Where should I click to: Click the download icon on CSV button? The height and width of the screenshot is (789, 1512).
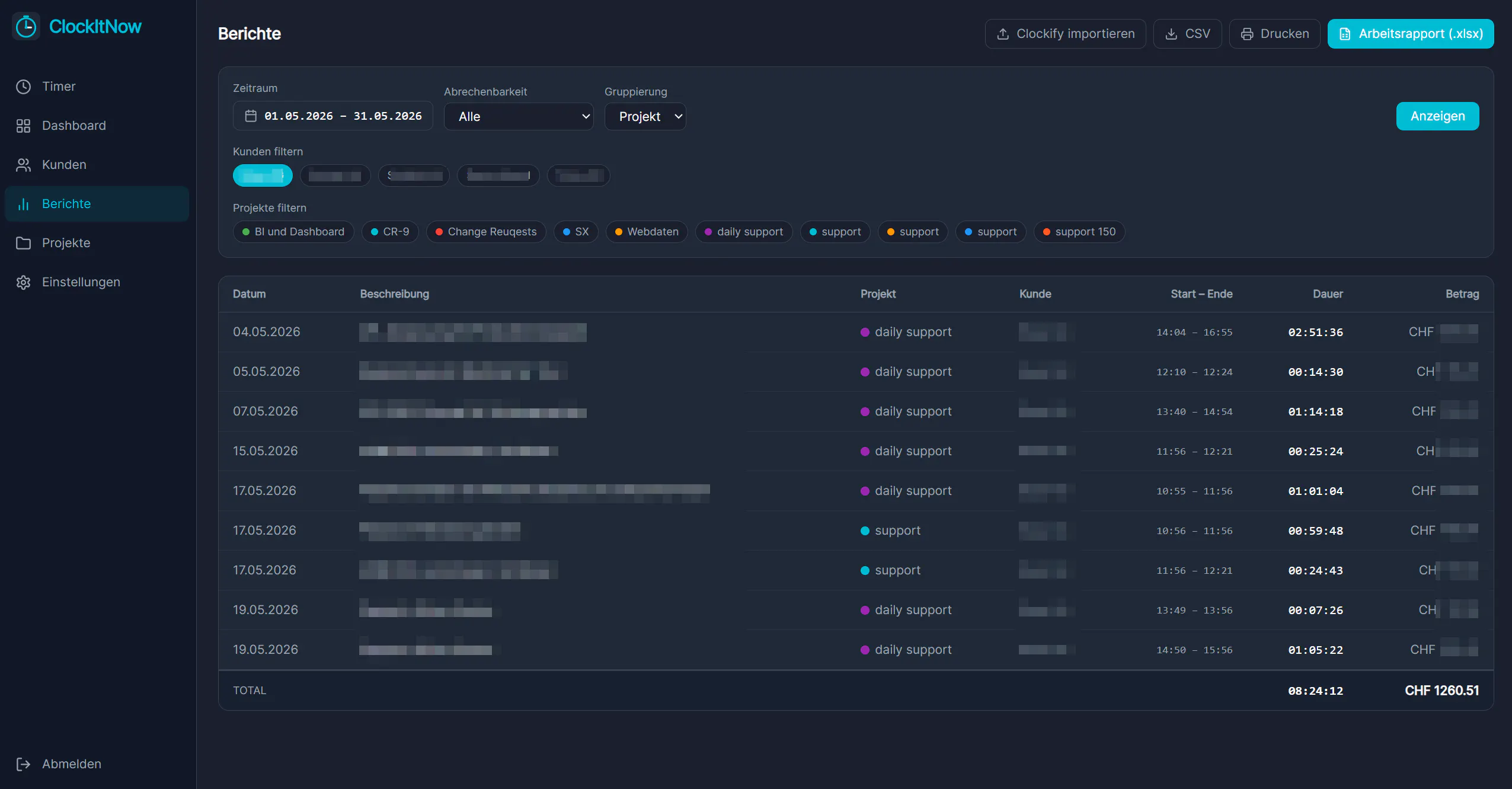click(1171, 34)
